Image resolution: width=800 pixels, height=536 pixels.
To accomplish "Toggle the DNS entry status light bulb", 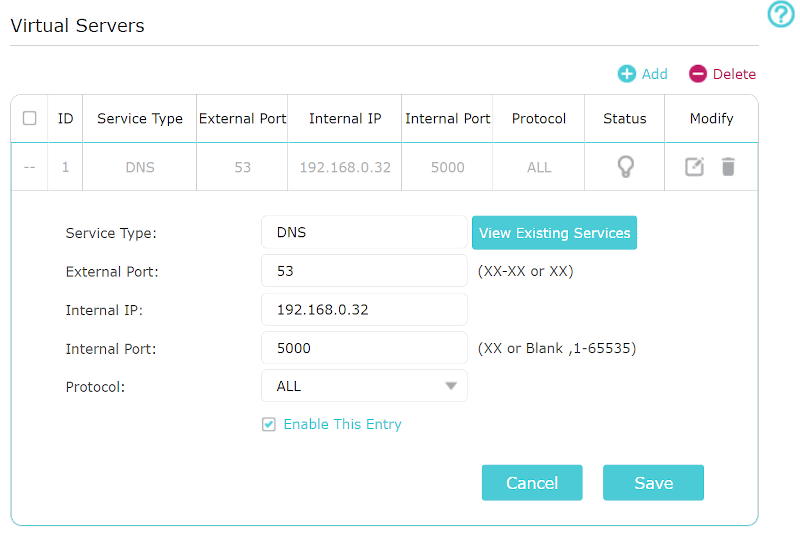I will pyautogui.click(x=625, y=167).
